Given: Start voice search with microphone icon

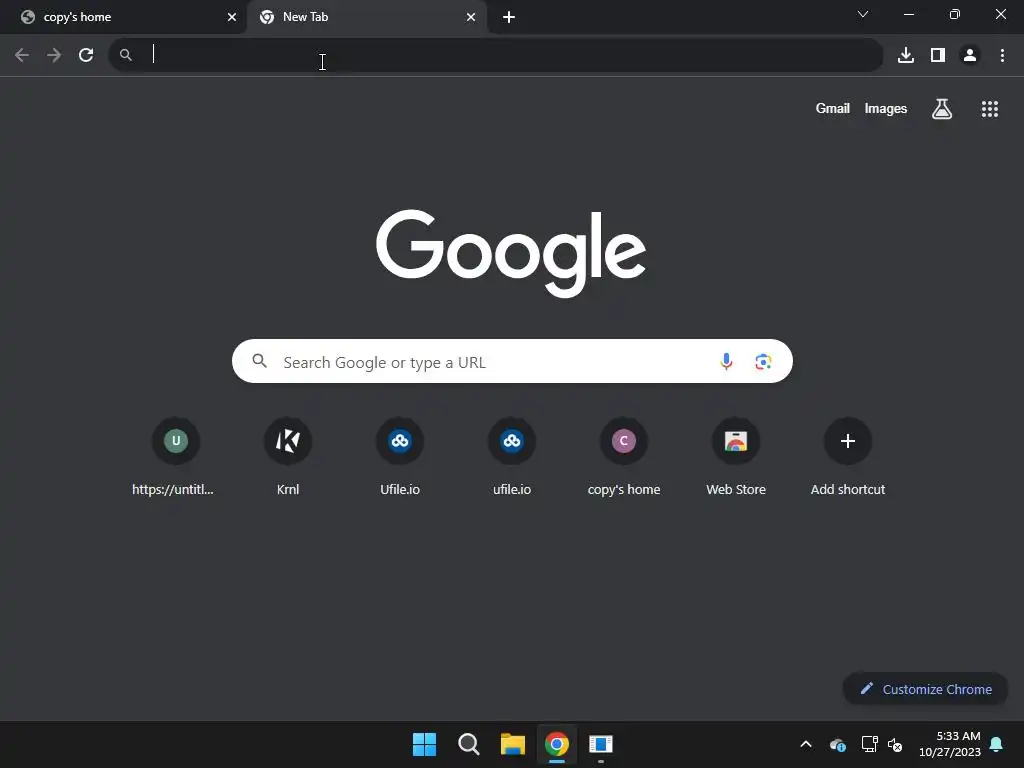Looking at the screenshot, I should (x=726, y=361).
